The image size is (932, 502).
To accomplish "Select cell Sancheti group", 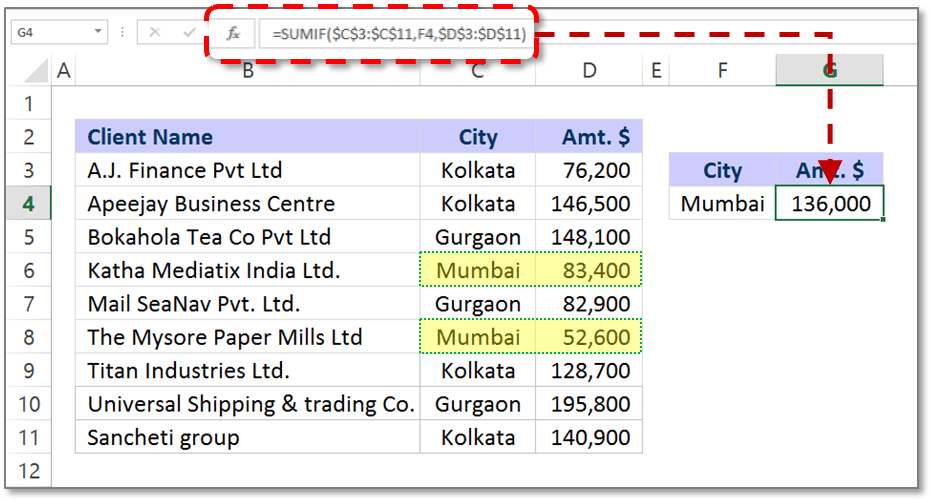I will tap(247, 437).
